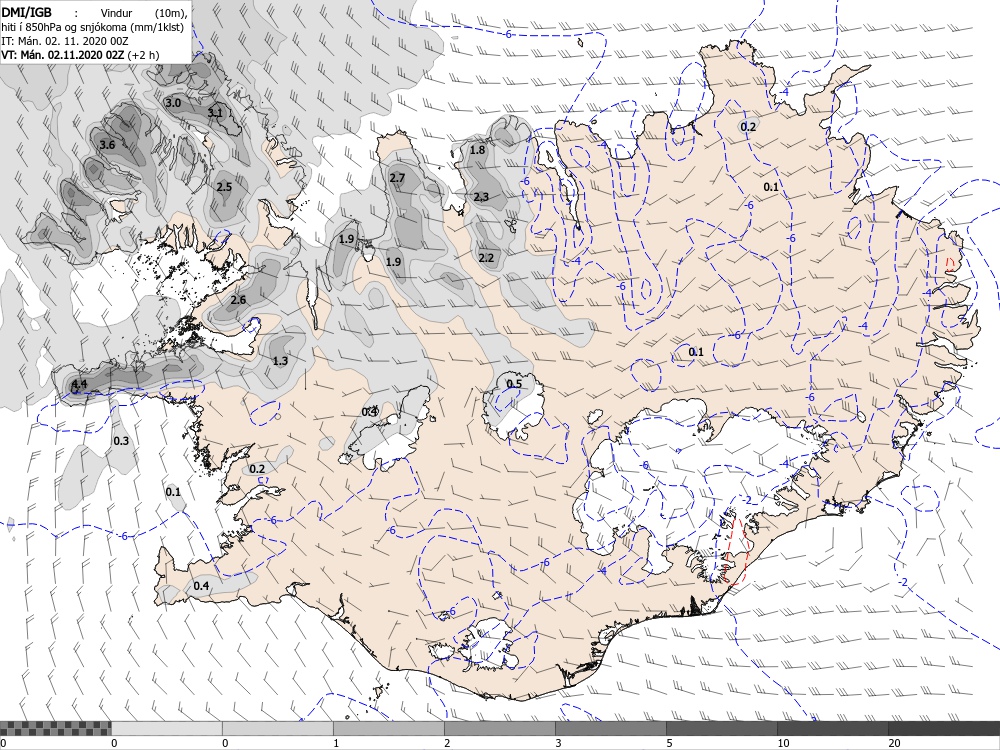Click the 0.5 value on the glacier
The width and height of the screenshot is (1000, 750).
click(x=513, y=383)
